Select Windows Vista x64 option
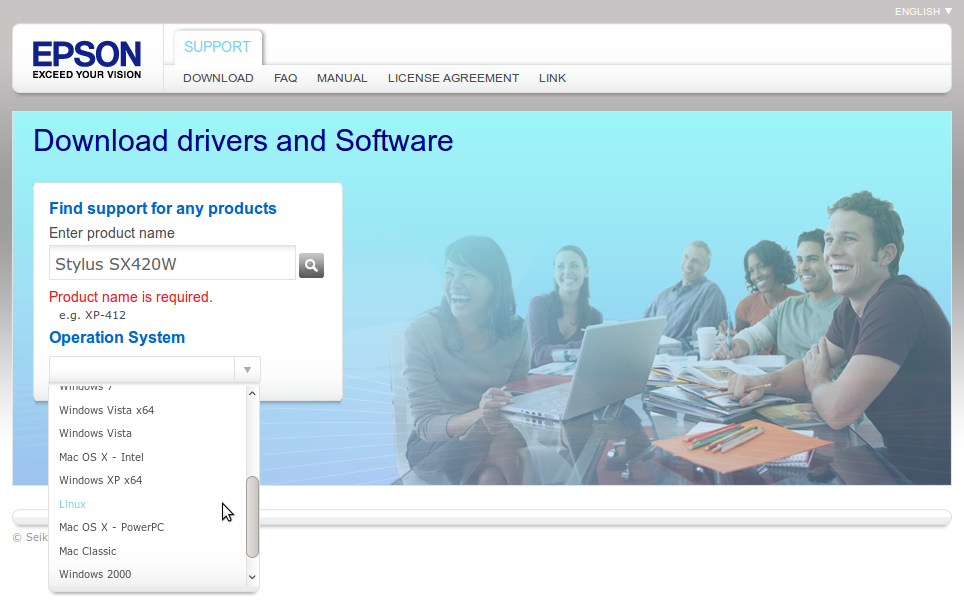This screenshot has height=606, width=964. [106, 410]
